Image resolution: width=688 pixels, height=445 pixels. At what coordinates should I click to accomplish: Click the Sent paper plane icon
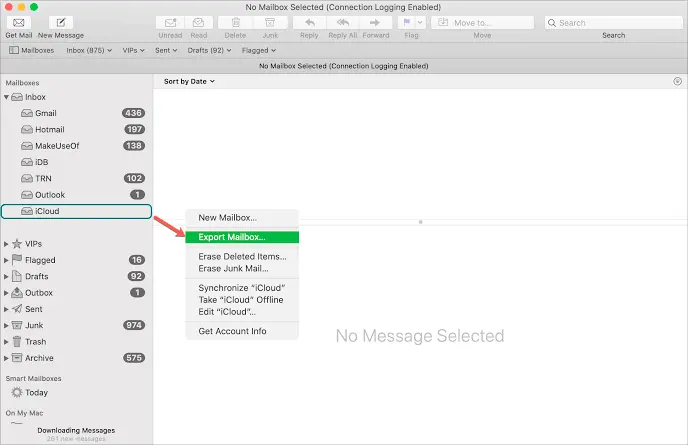17,309
